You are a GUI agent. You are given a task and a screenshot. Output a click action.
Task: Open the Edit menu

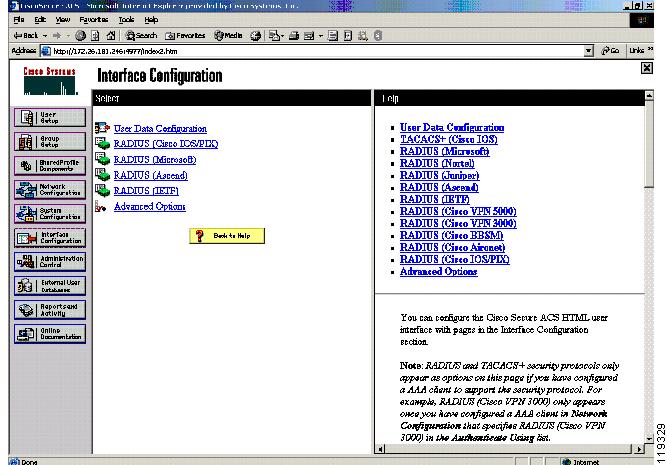point(40,20)
